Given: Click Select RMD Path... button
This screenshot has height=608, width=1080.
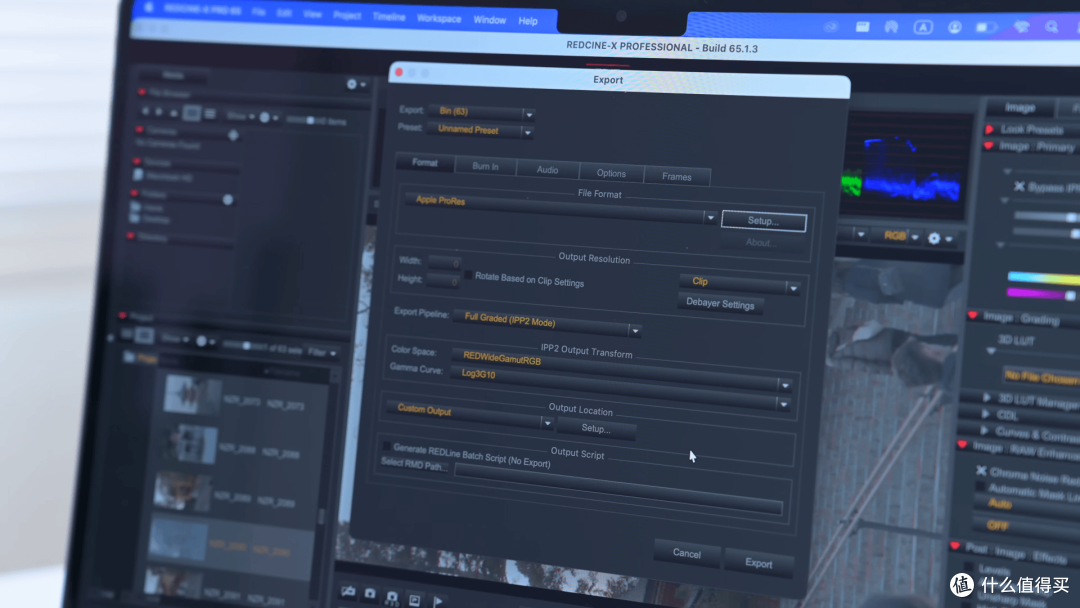Looking at the screenshot, I should coord(414,464).
